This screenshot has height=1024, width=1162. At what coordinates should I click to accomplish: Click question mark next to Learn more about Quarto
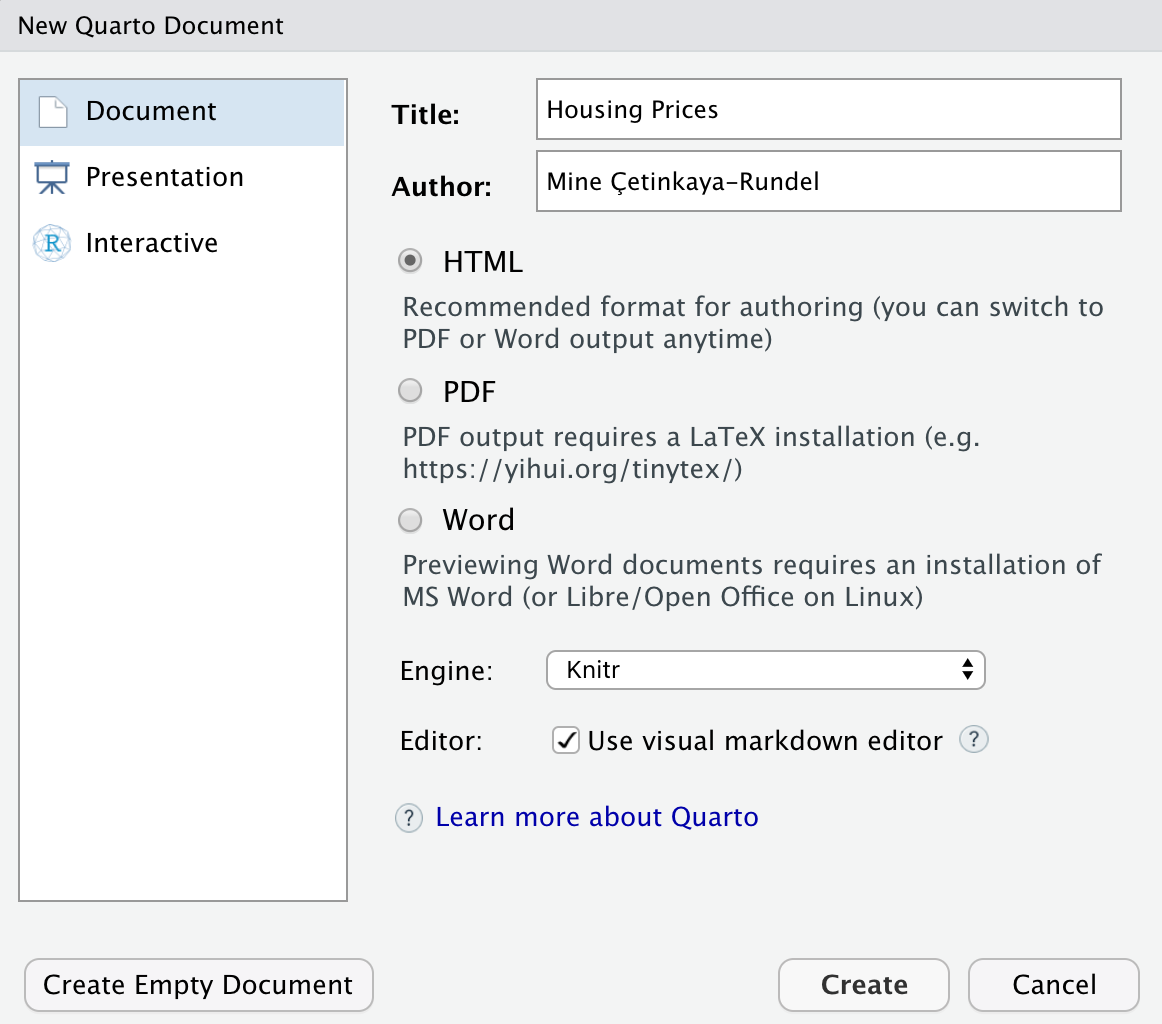(408, 818)
